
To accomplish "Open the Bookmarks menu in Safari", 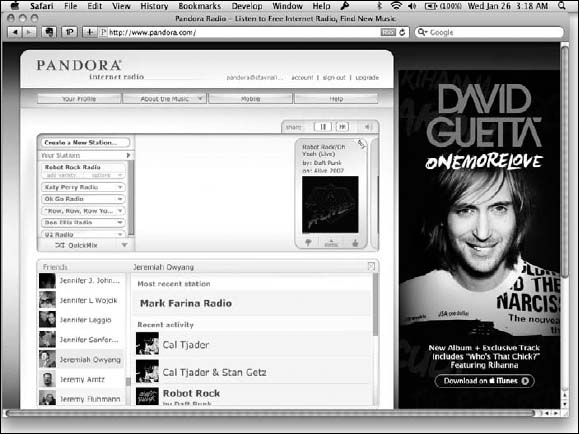I will point(199,6).
